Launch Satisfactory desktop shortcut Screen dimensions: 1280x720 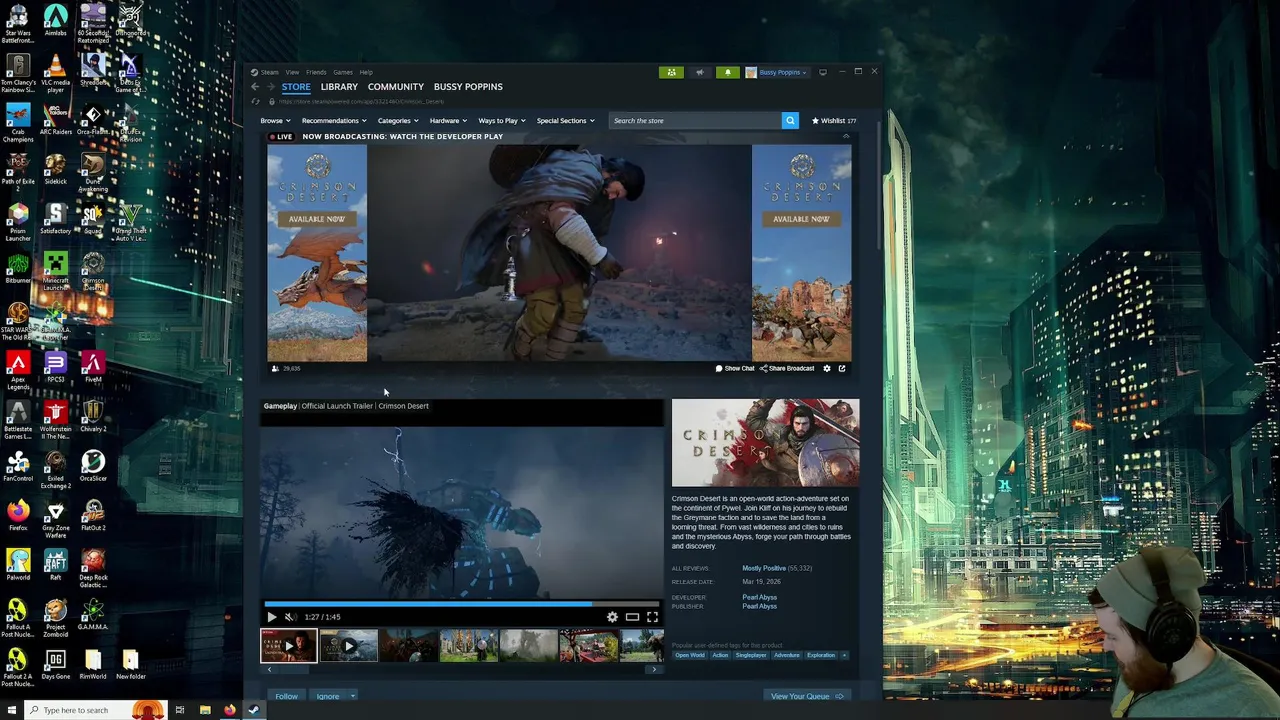pyautogui.click(x=55, y=218)
